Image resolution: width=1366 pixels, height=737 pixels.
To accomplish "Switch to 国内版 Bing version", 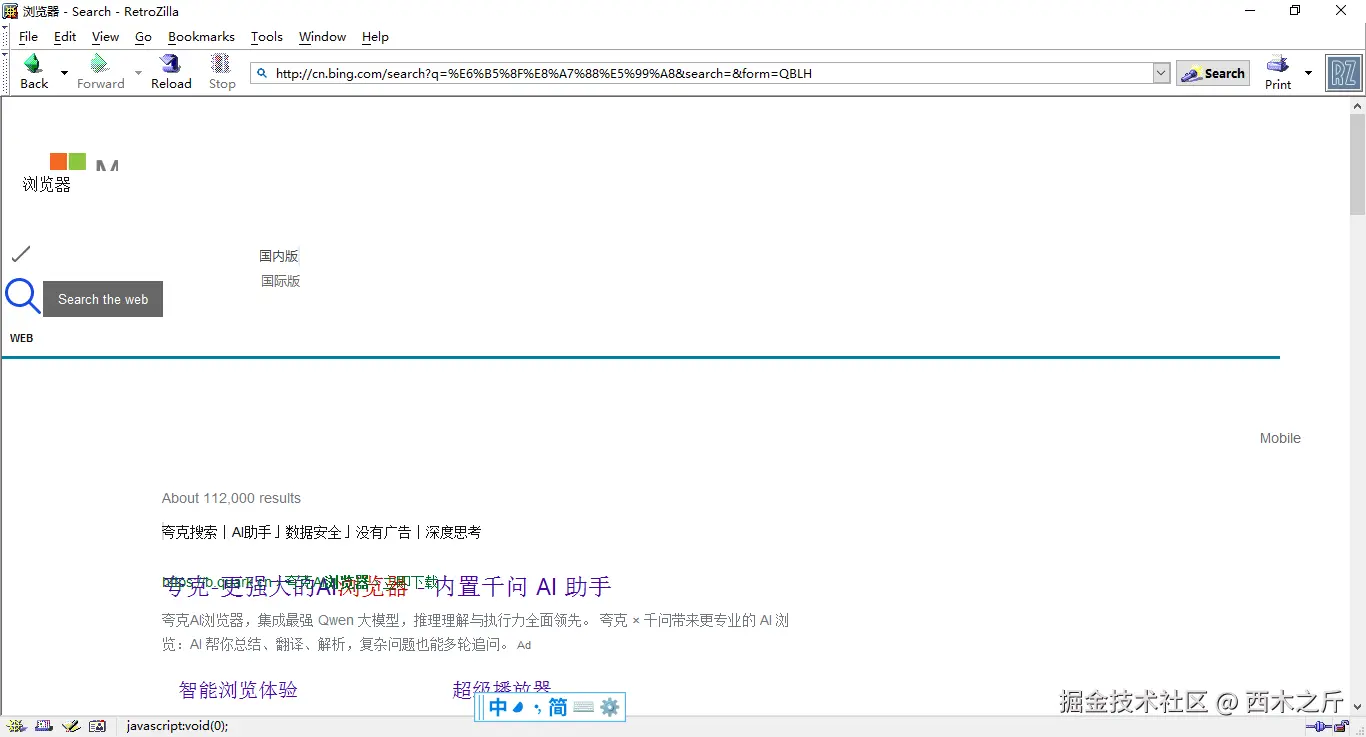I will [x=279, y=256].
